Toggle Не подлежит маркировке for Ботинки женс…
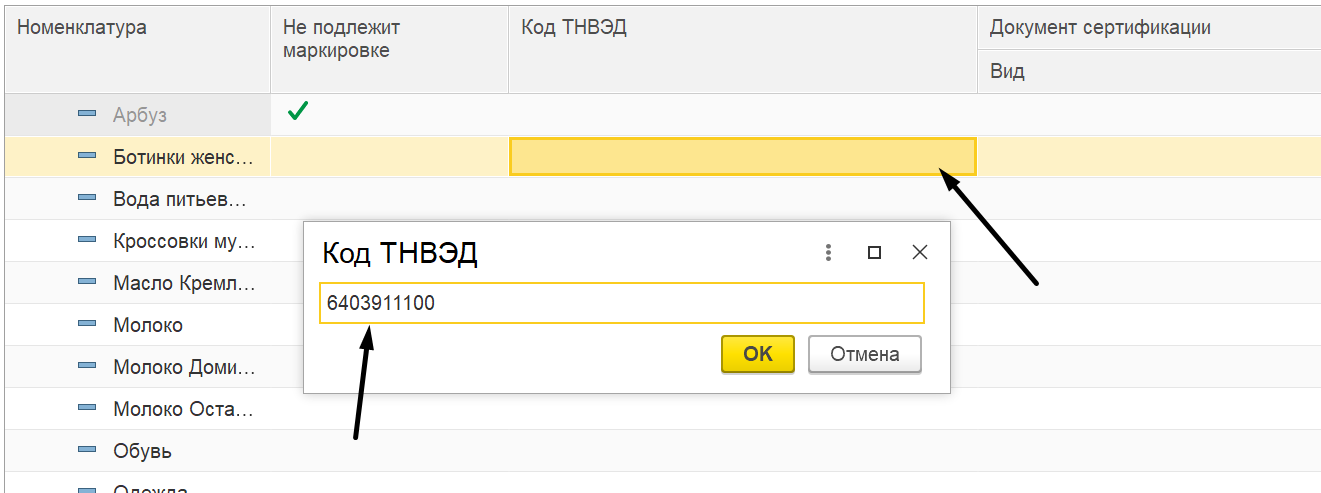The height and width of the screenshot is (493, 1321). click(390, 156)
